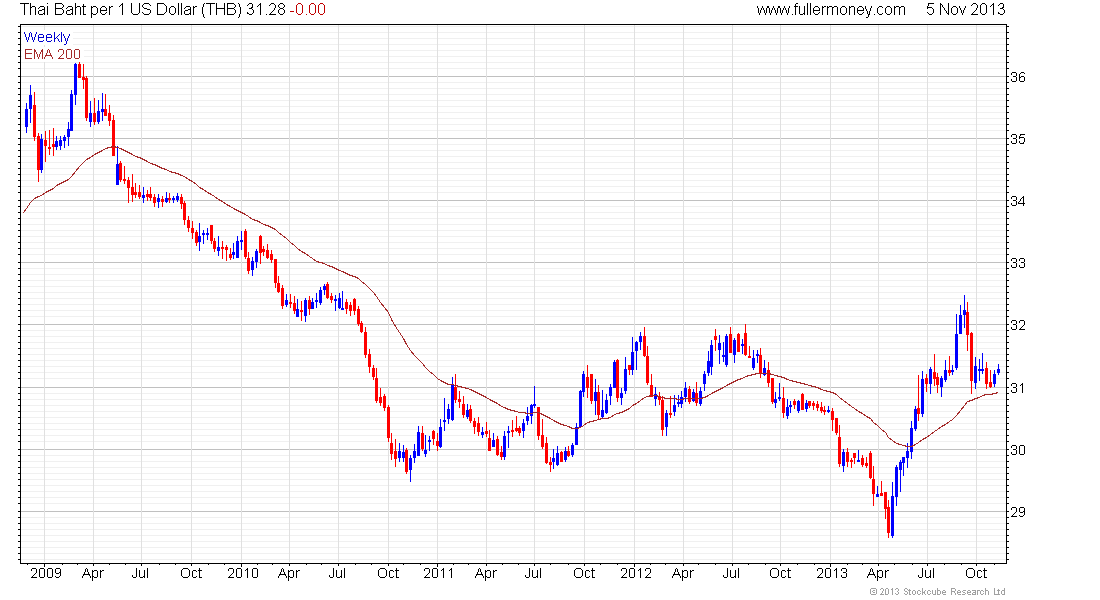Click the Jul label between 2009 and 2010
1100x600 pixels.
click(x=140, y=573)
